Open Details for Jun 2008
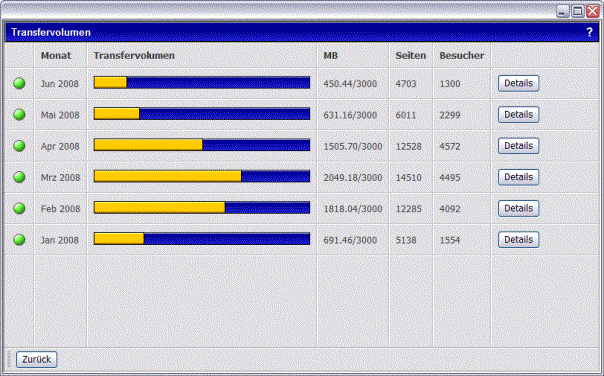 [x=518, y=83]
